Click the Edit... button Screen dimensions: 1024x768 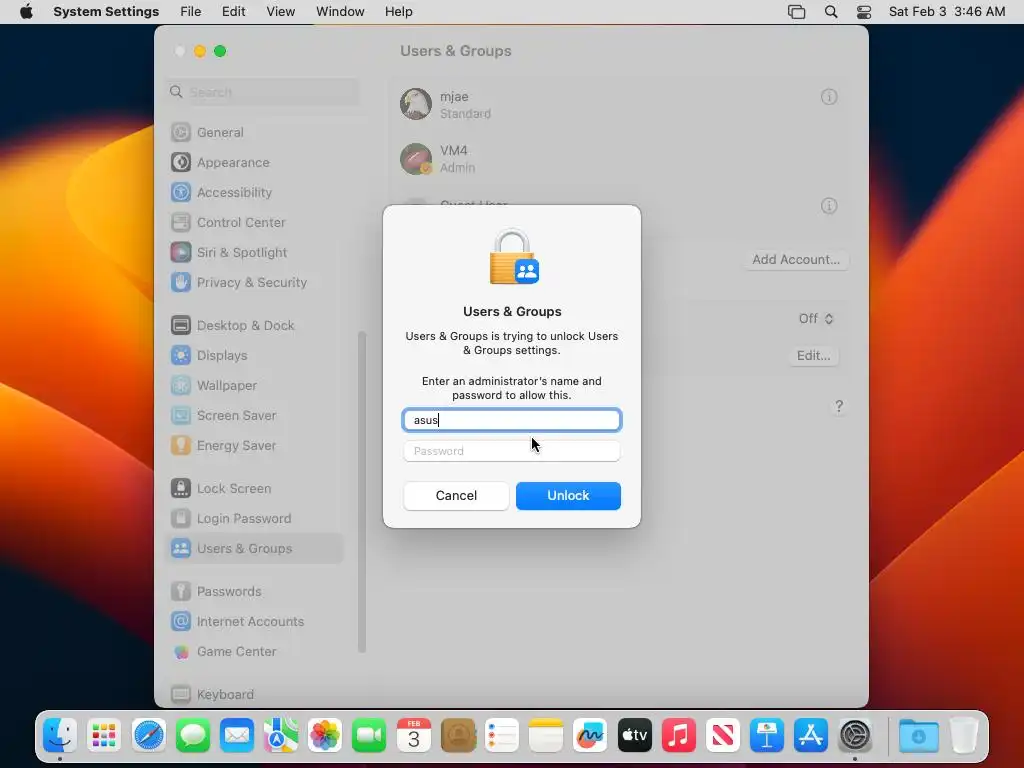coord(813,356)
